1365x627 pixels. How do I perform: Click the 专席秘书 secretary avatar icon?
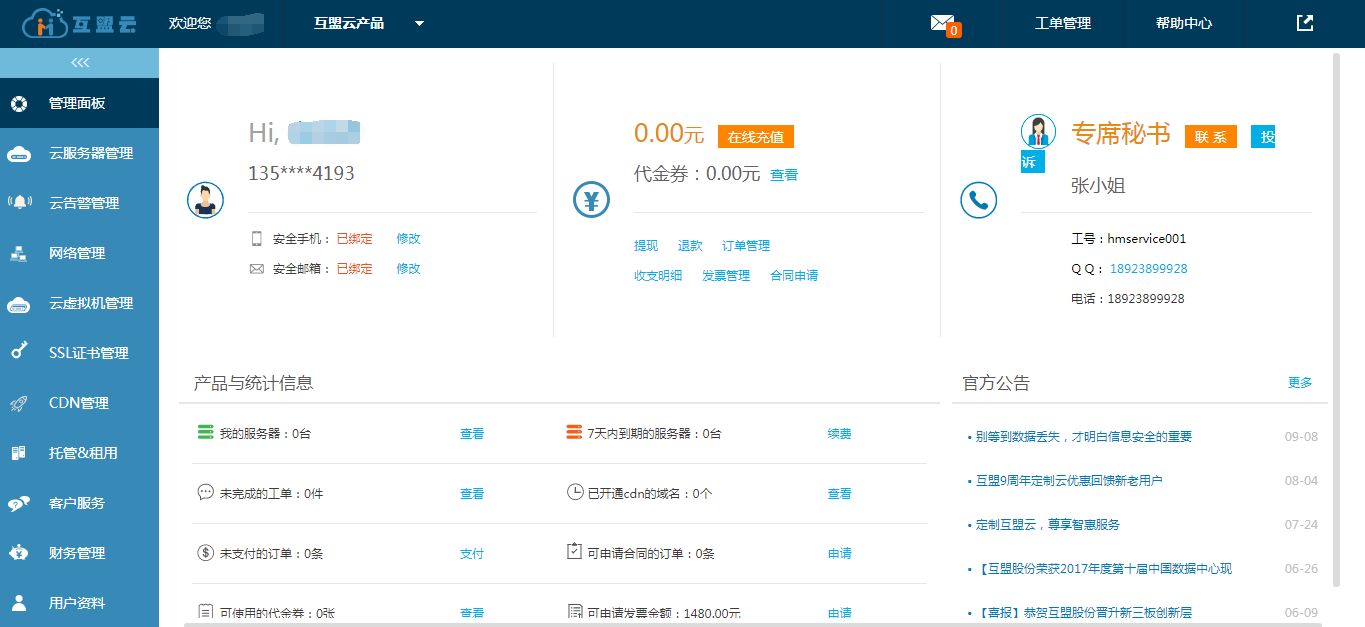1038,132
